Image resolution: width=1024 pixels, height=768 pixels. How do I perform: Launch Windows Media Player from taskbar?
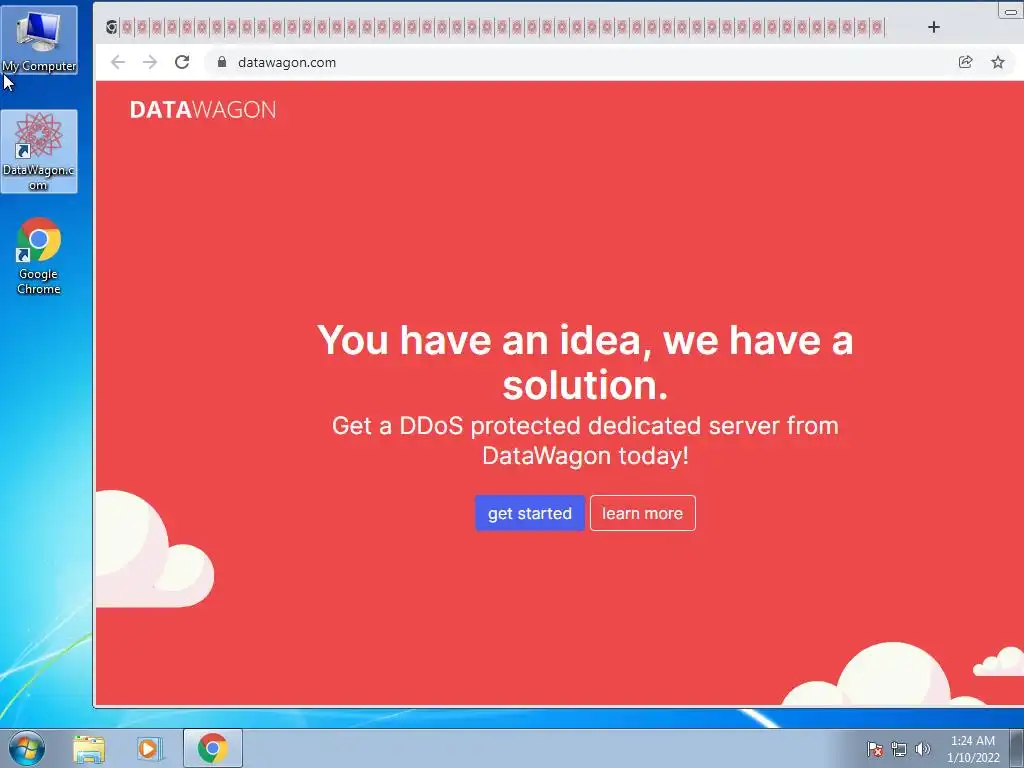tap(149, 748)
